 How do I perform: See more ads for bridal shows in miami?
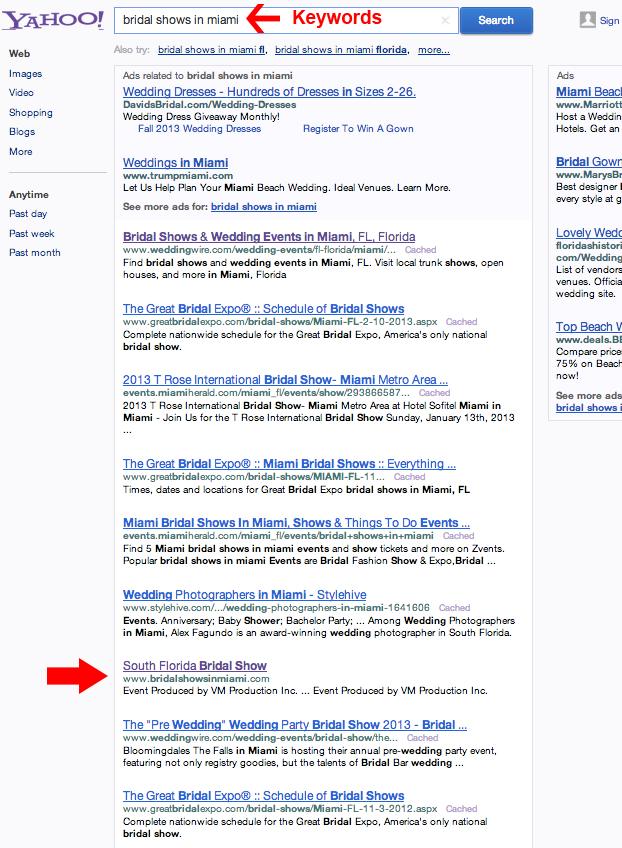point(263,207)
